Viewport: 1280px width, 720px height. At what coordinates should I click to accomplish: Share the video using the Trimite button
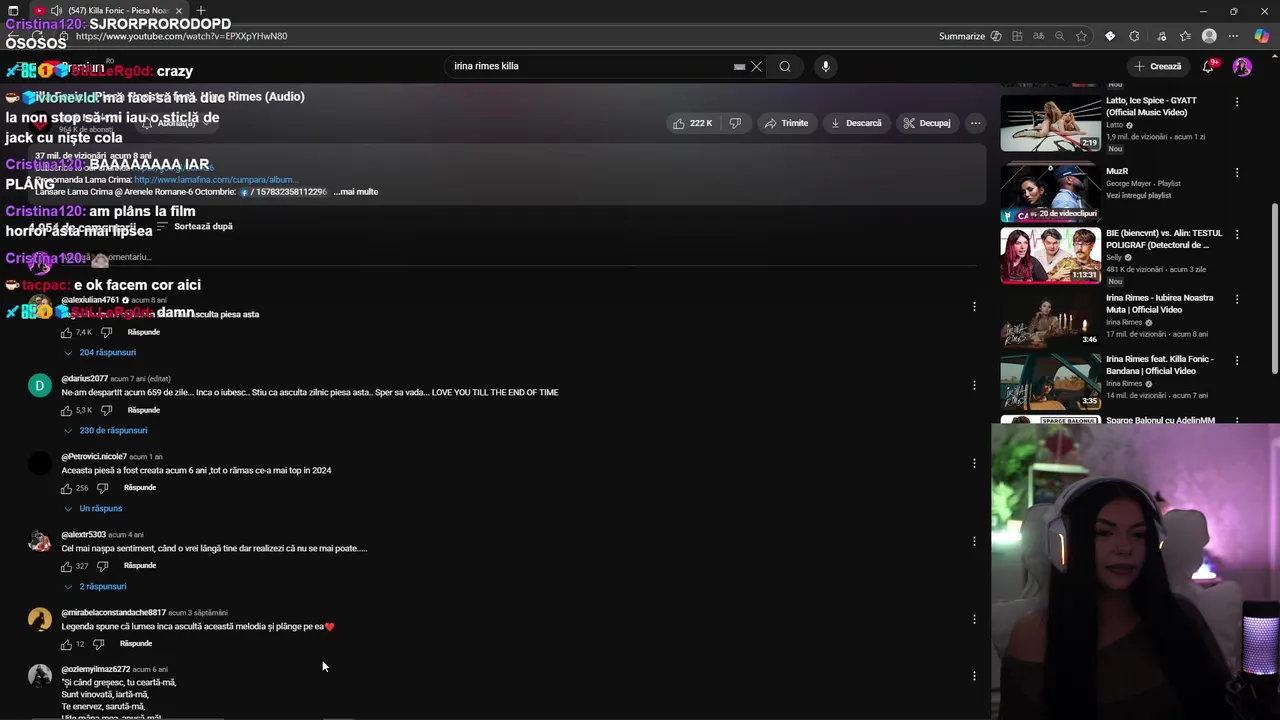[x=786, y=123]
